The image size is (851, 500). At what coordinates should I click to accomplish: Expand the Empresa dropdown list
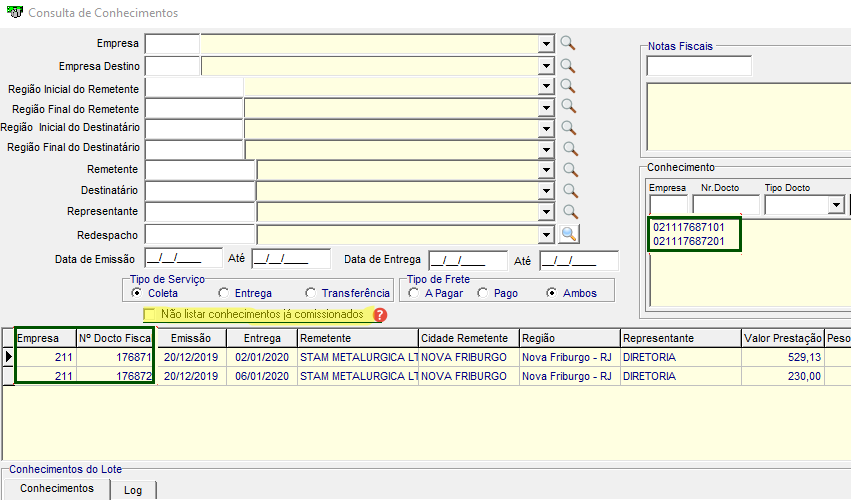click(546, 44)
